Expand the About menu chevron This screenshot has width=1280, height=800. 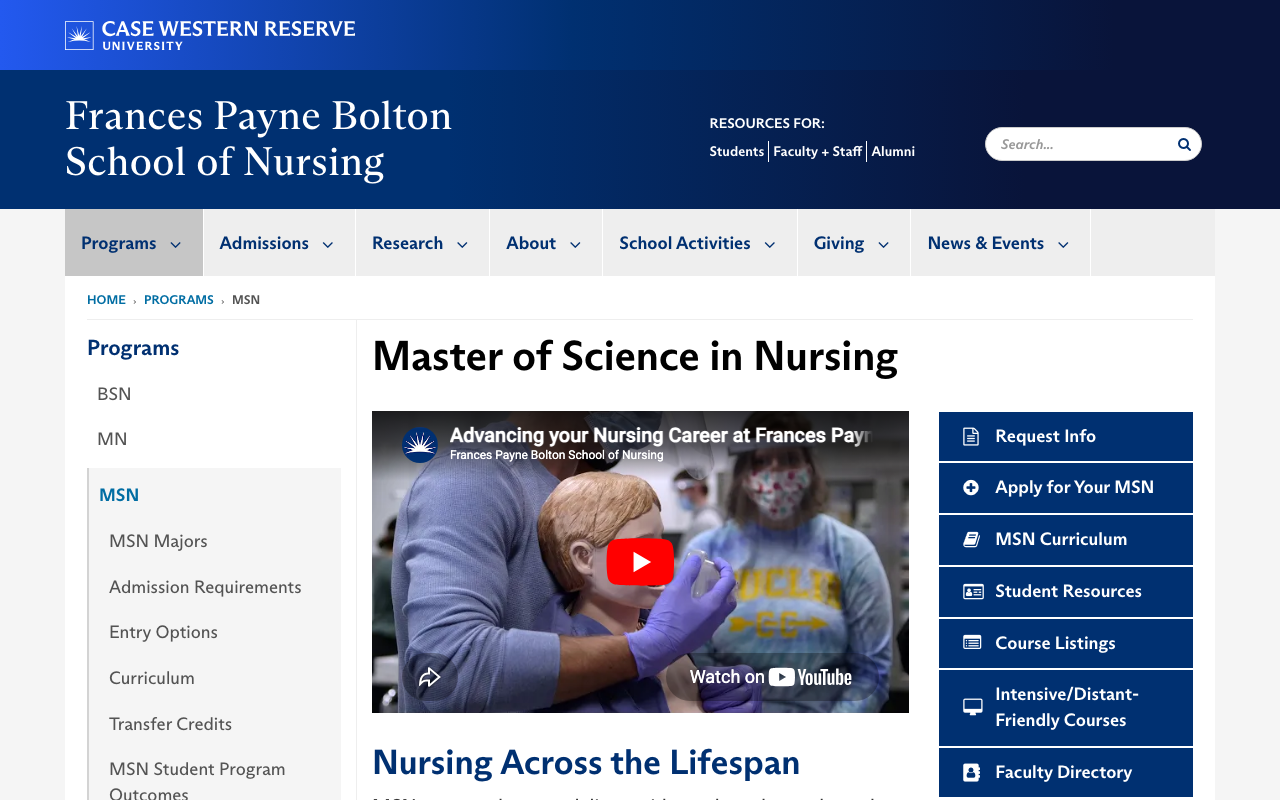tap(575, 244)
